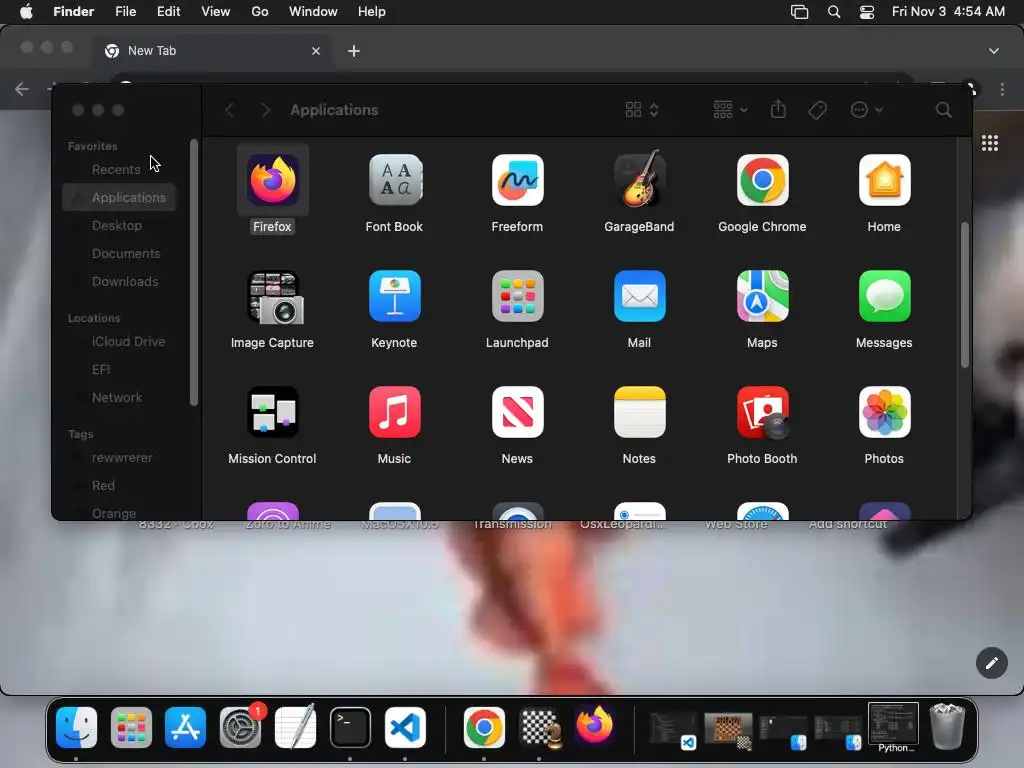The height and width of the screenshot is (768, 1024).
Task: Open the View menu
Action: tap(216, 12)
